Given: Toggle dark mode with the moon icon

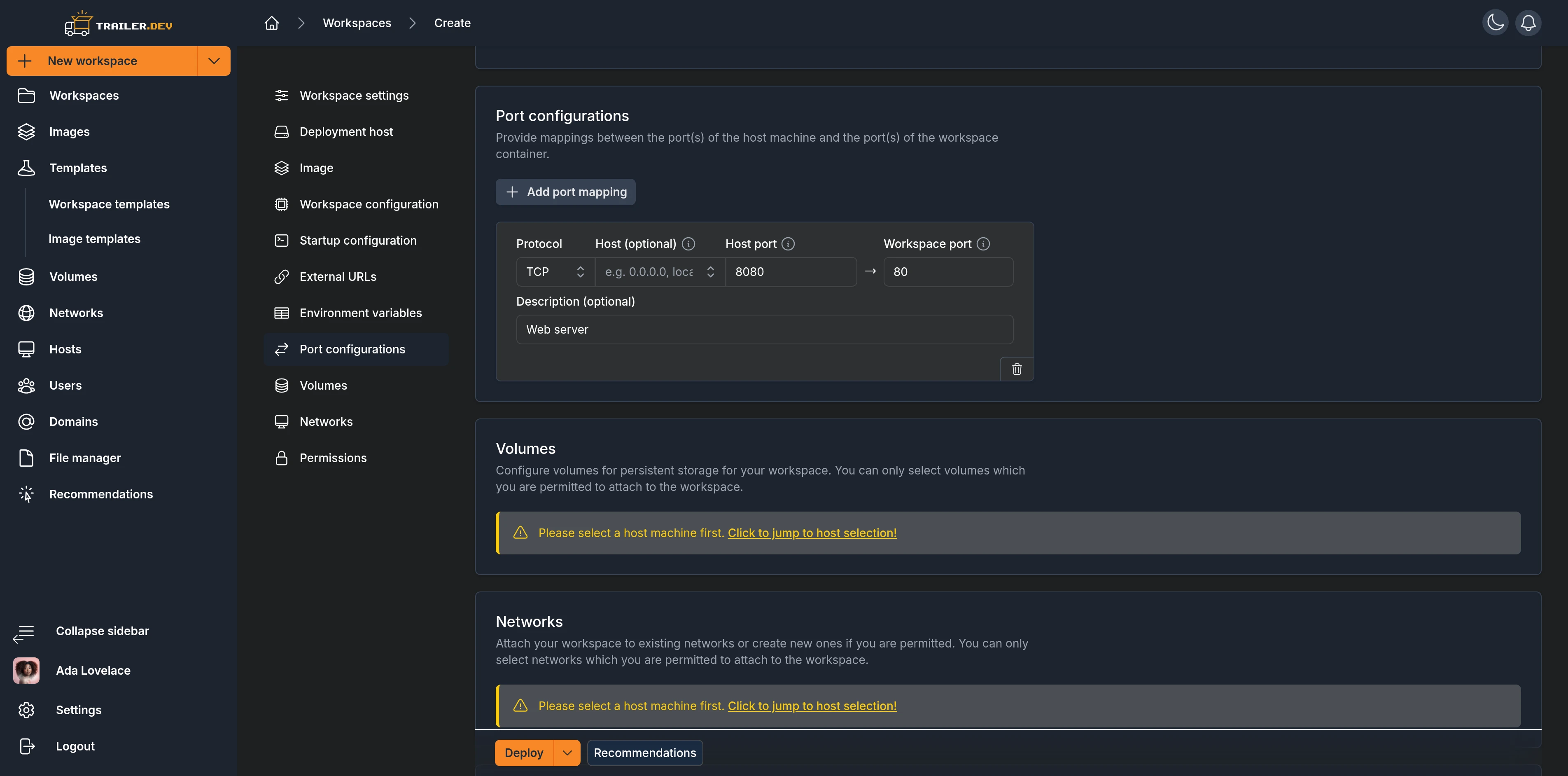Looking at the screenshot, I should point(1495,23).
